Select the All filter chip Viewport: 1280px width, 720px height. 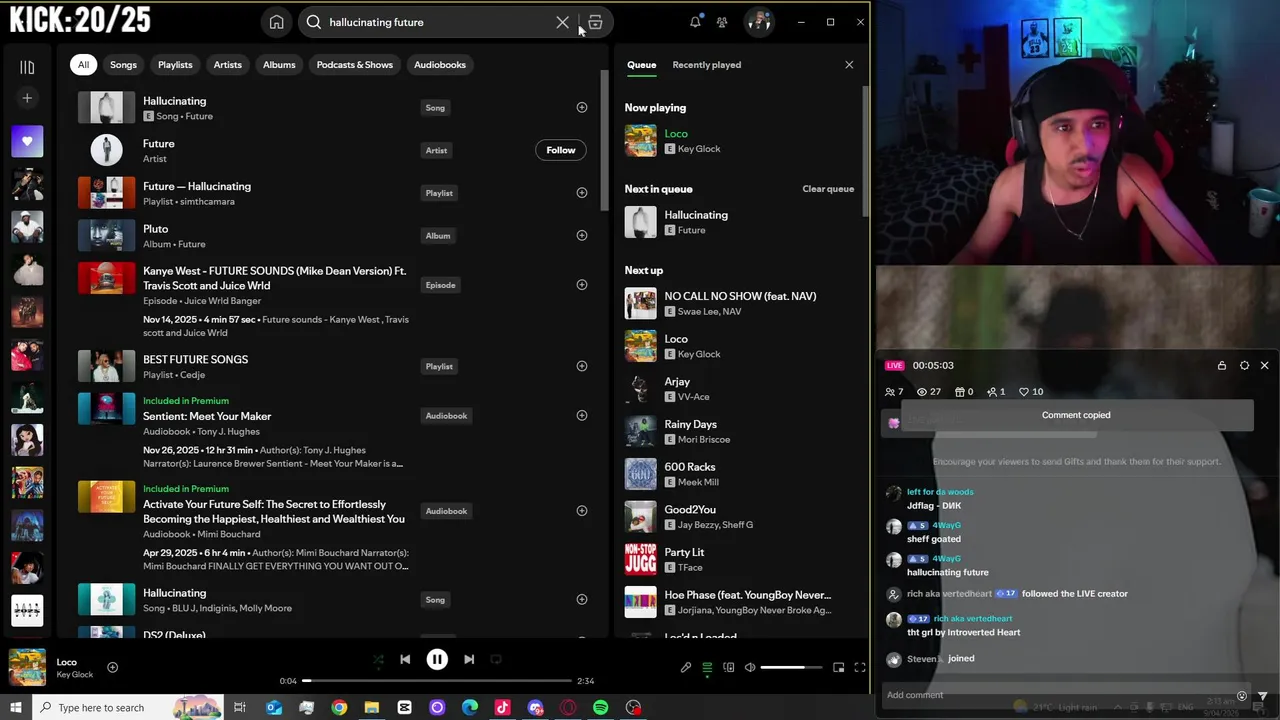click(x=83, y=65)
